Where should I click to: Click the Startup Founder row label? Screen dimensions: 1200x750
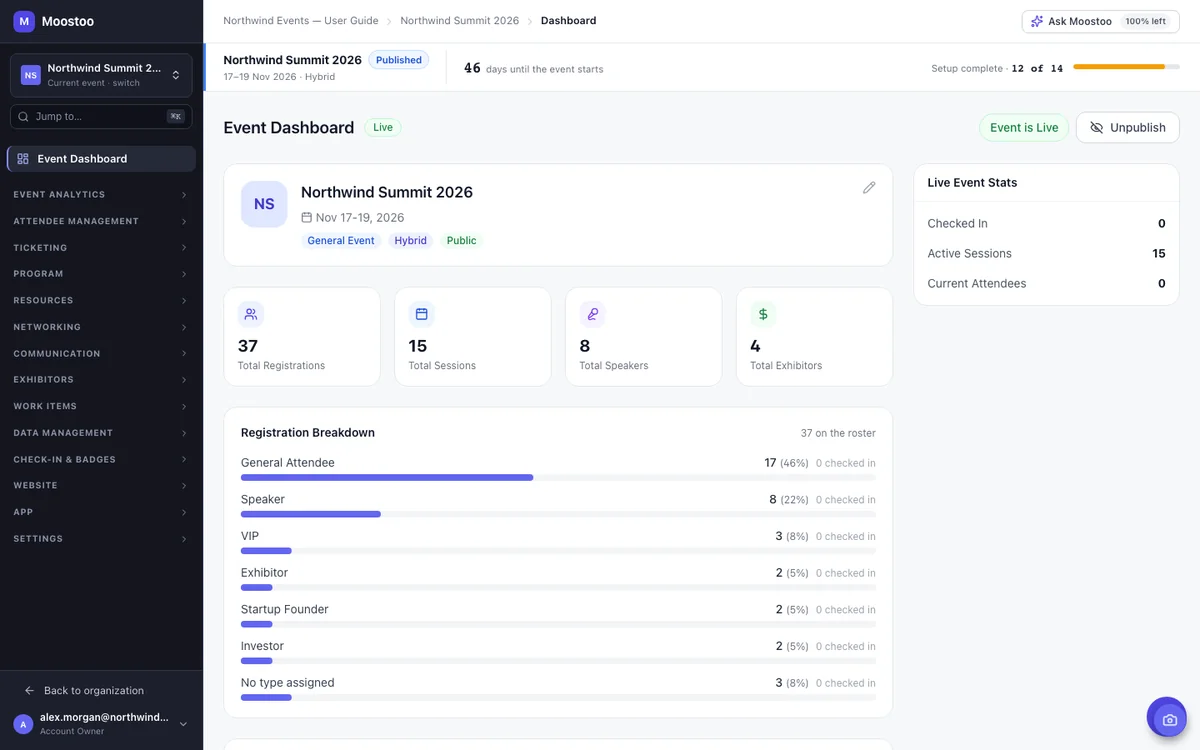coord(285,609)
